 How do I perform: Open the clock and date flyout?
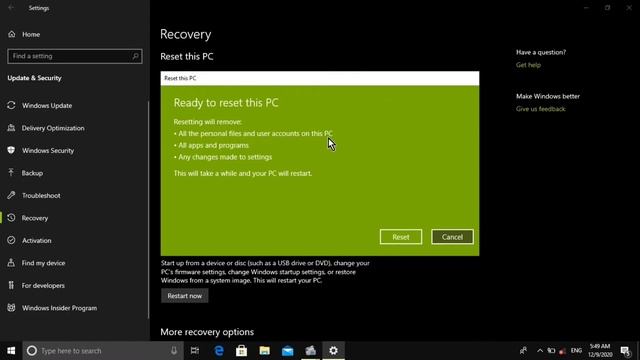pos(600,351)
